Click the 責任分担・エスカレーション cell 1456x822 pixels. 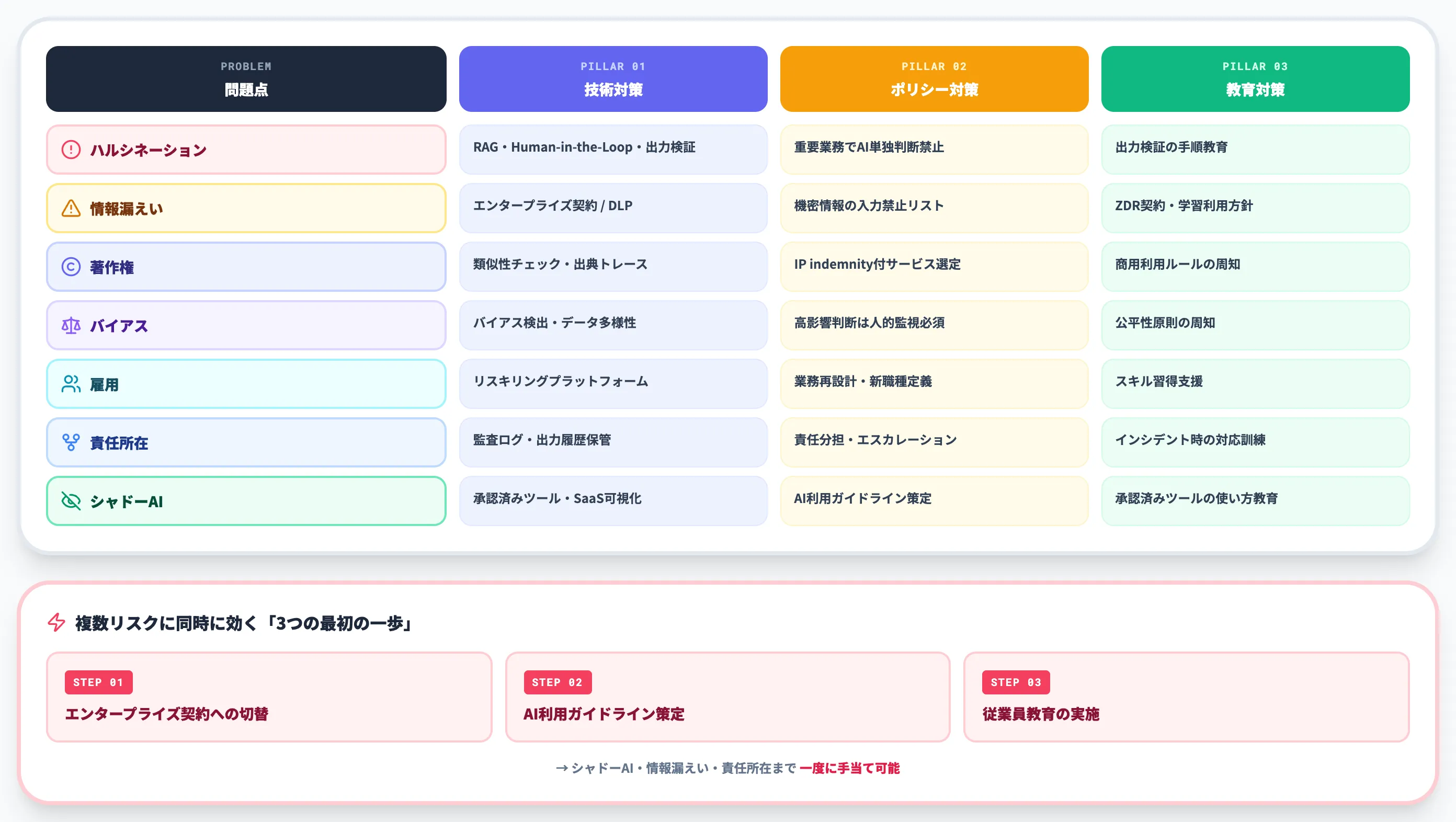pyautogui.click(x=934, y=442)
